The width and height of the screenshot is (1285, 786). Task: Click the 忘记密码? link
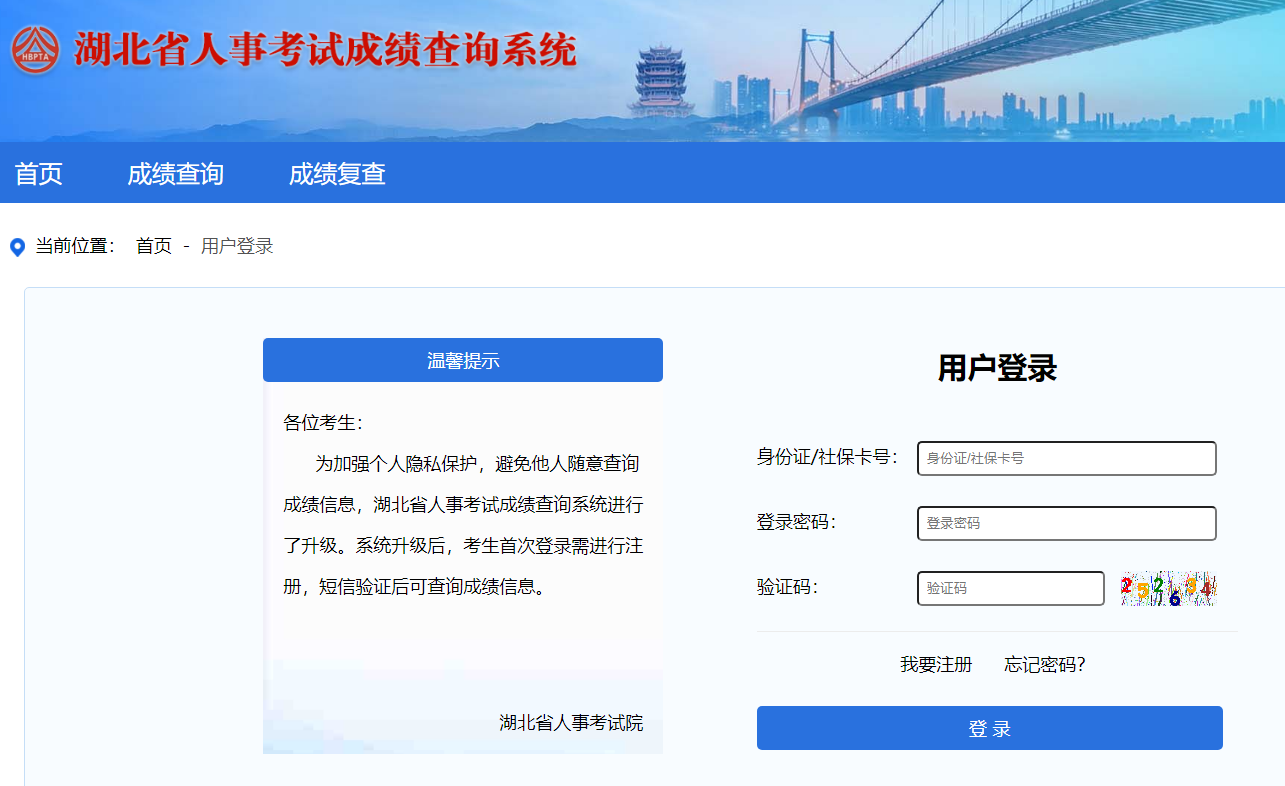click(1044, 665)
